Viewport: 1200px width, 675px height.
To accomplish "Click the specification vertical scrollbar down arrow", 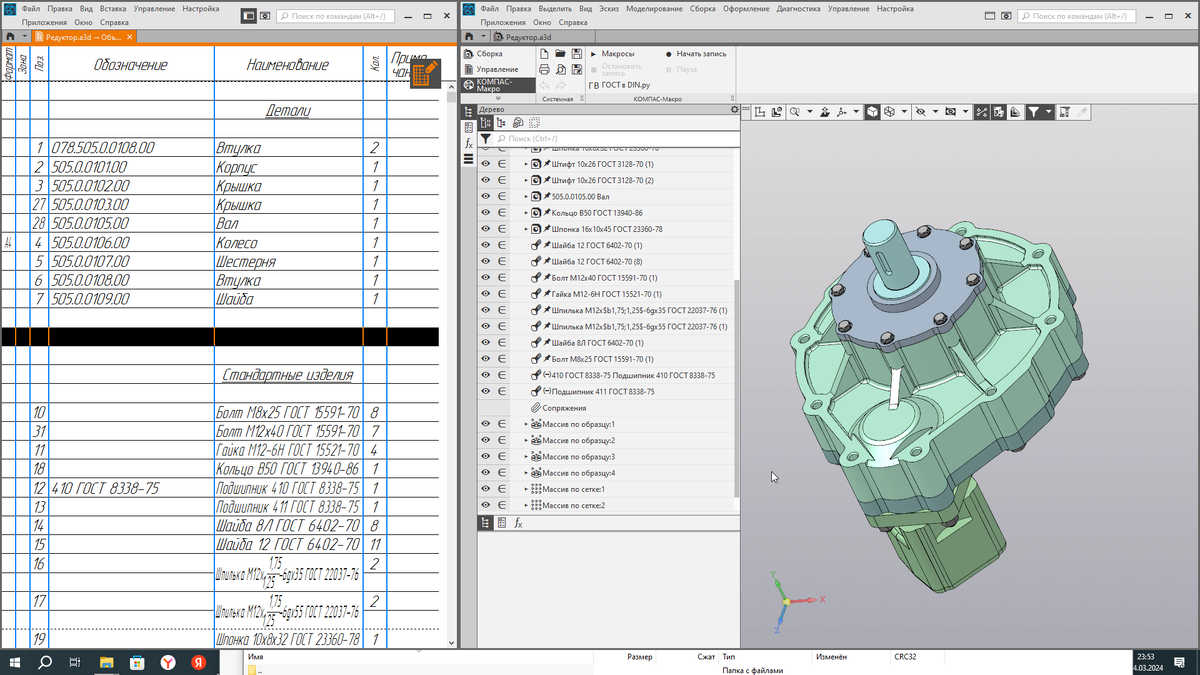I will click(451, 643).
